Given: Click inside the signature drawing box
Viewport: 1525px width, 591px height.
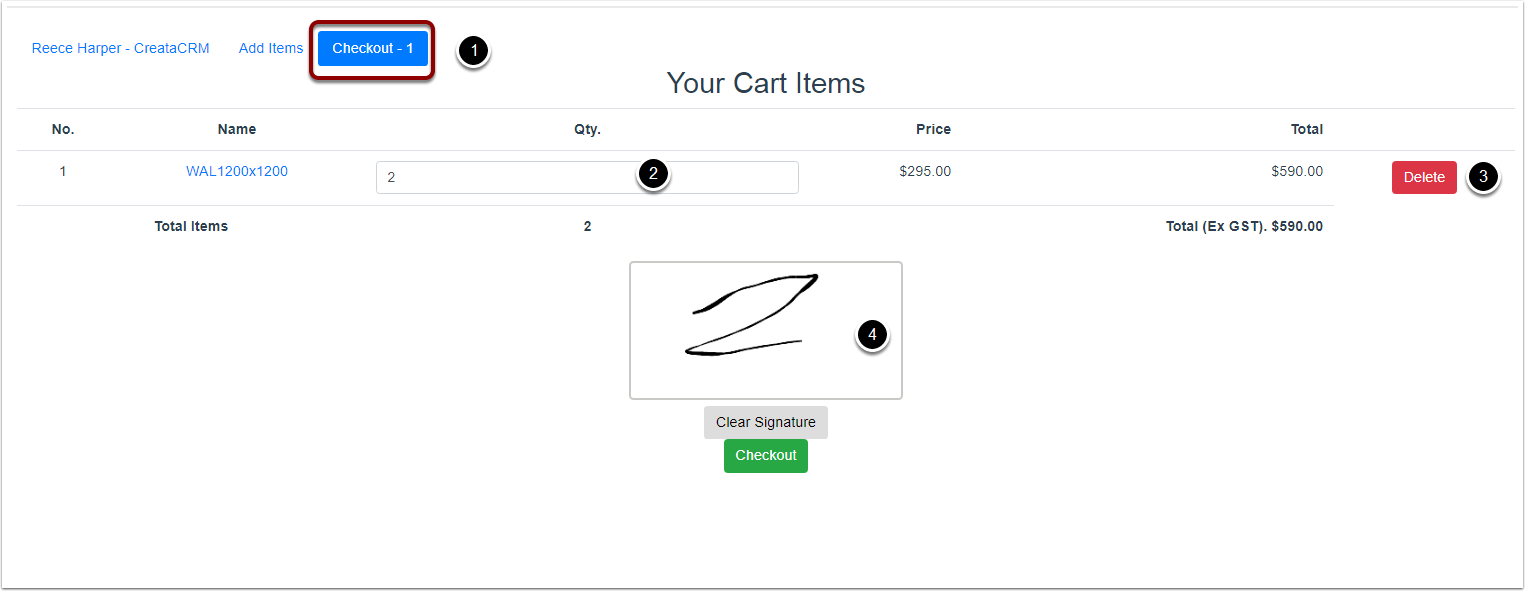Looking at the screenshot, I should tap(766, 330).
